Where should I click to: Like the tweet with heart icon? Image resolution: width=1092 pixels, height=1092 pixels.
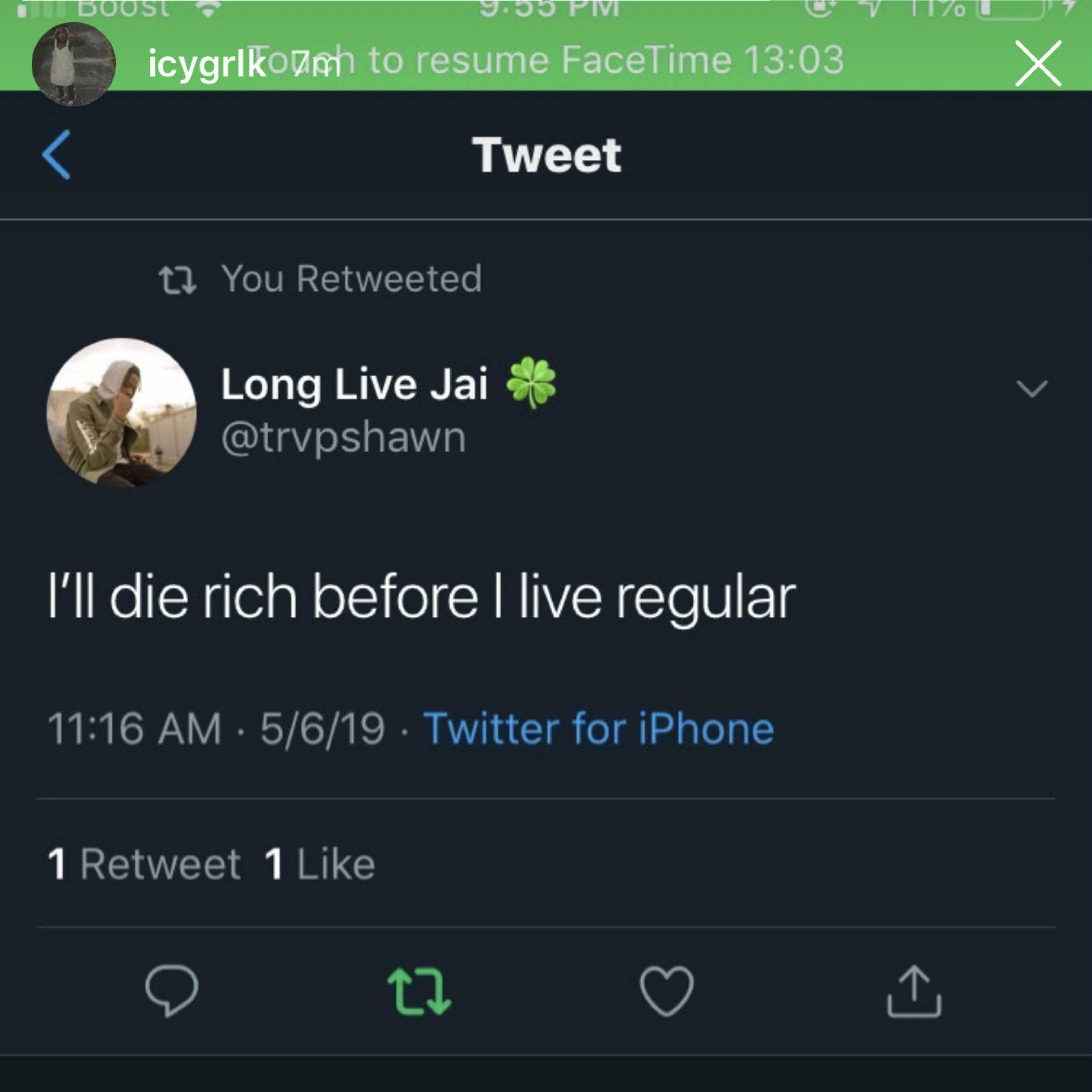pos(666,991)
